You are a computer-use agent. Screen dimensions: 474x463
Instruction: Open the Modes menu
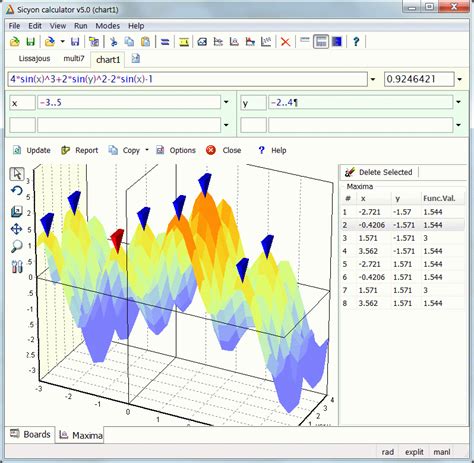point(108,26)
